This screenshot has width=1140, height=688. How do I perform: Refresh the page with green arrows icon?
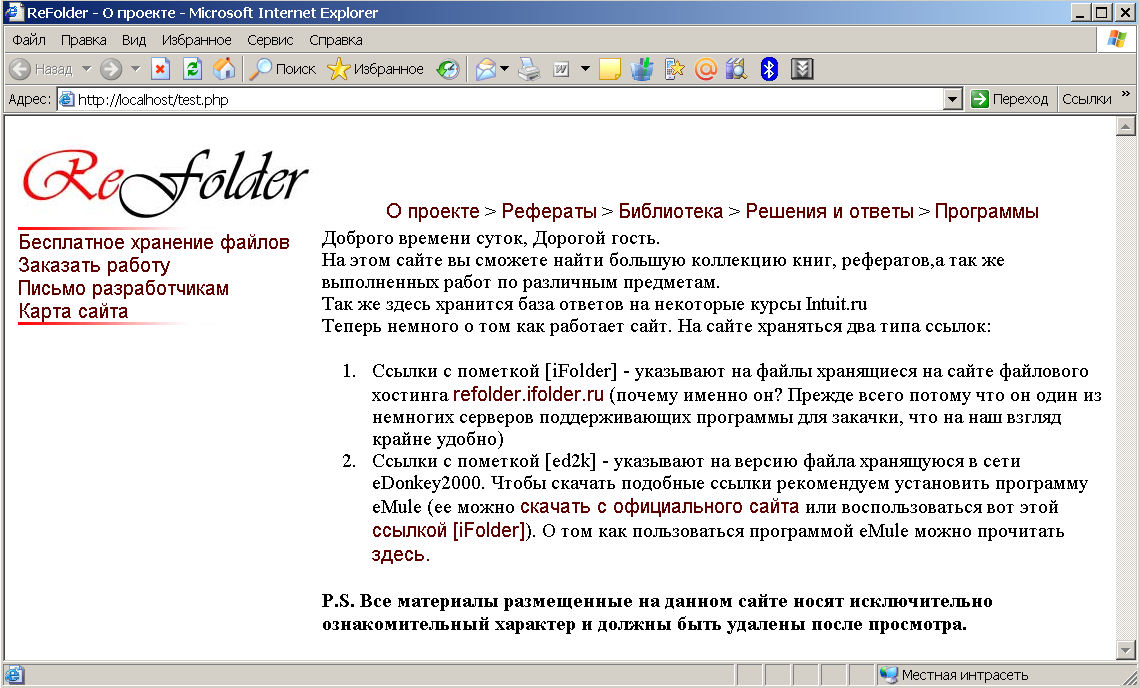[192, 69]
